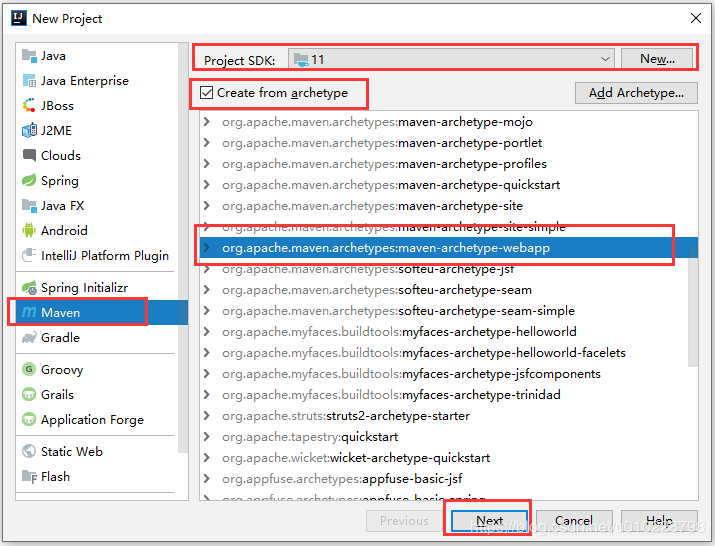The width and height of the screenshot is (715, 546).
Task: Click the disabled Previous button
Action: (x=404, y=520)
